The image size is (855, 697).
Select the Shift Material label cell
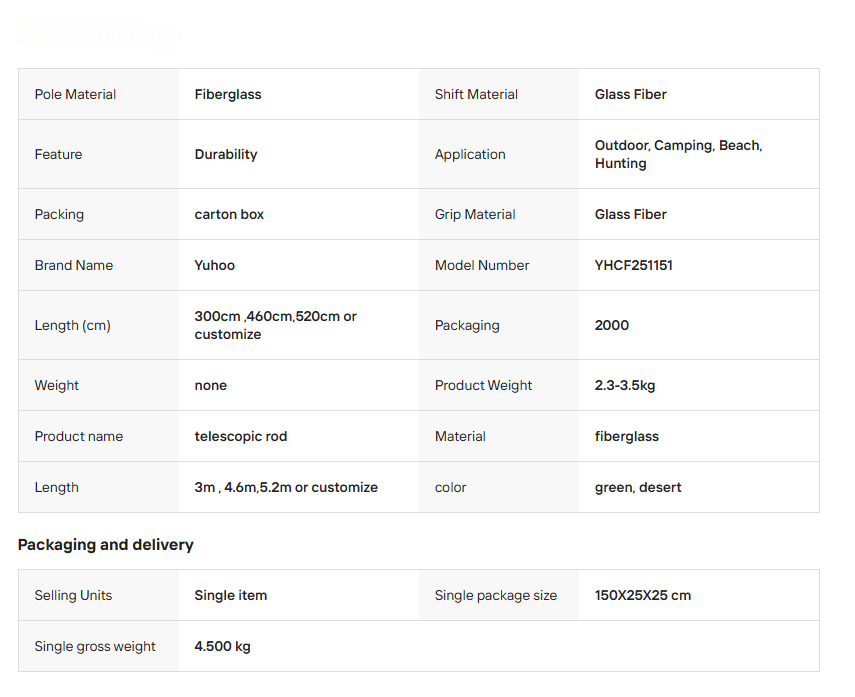pos(476,94)
